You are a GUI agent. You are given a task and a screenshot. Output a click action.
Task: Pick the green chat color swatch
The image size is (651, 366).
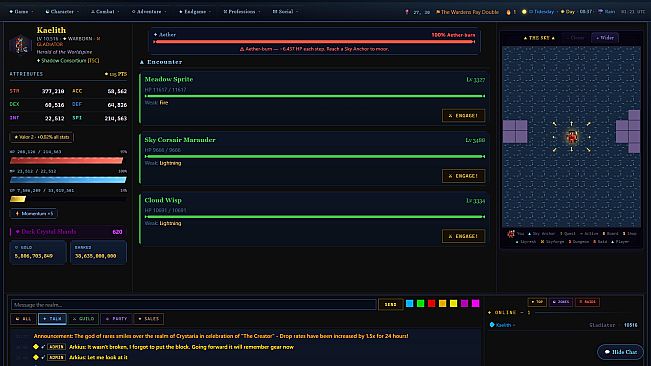[421, 304]
